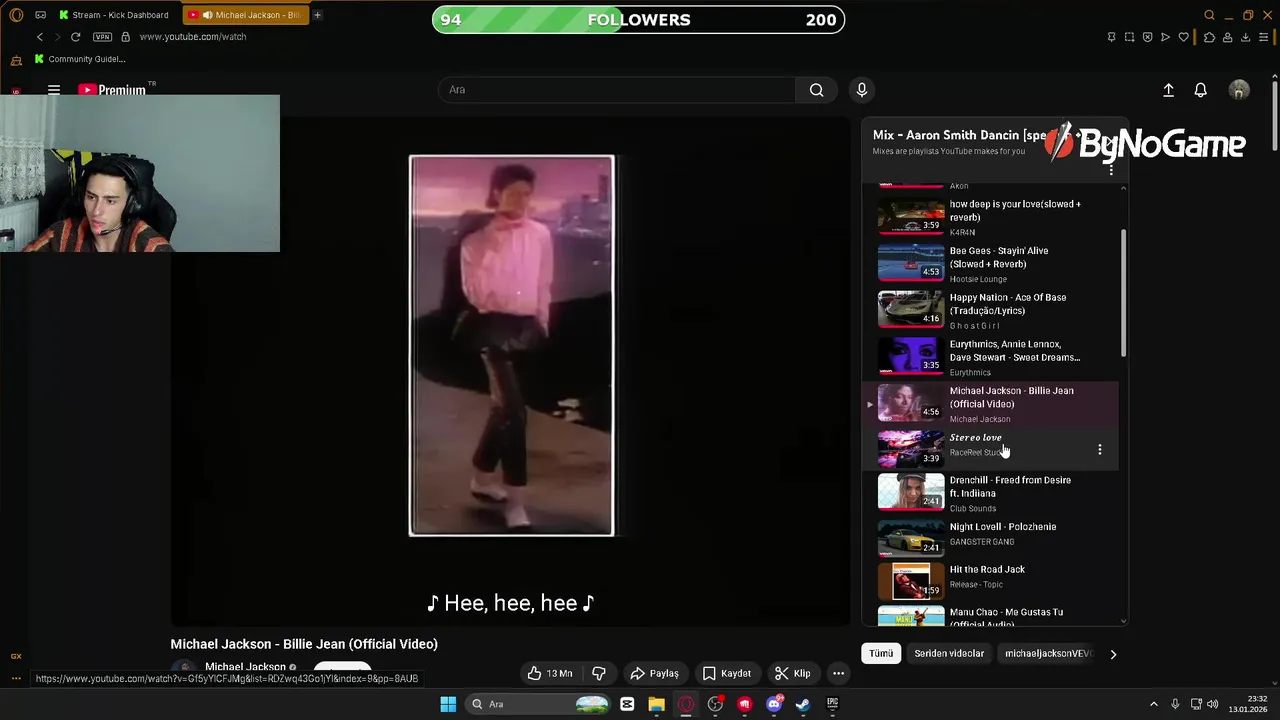Bookmark page with the heart icon
The image size is (1280, 720).
1184,37
